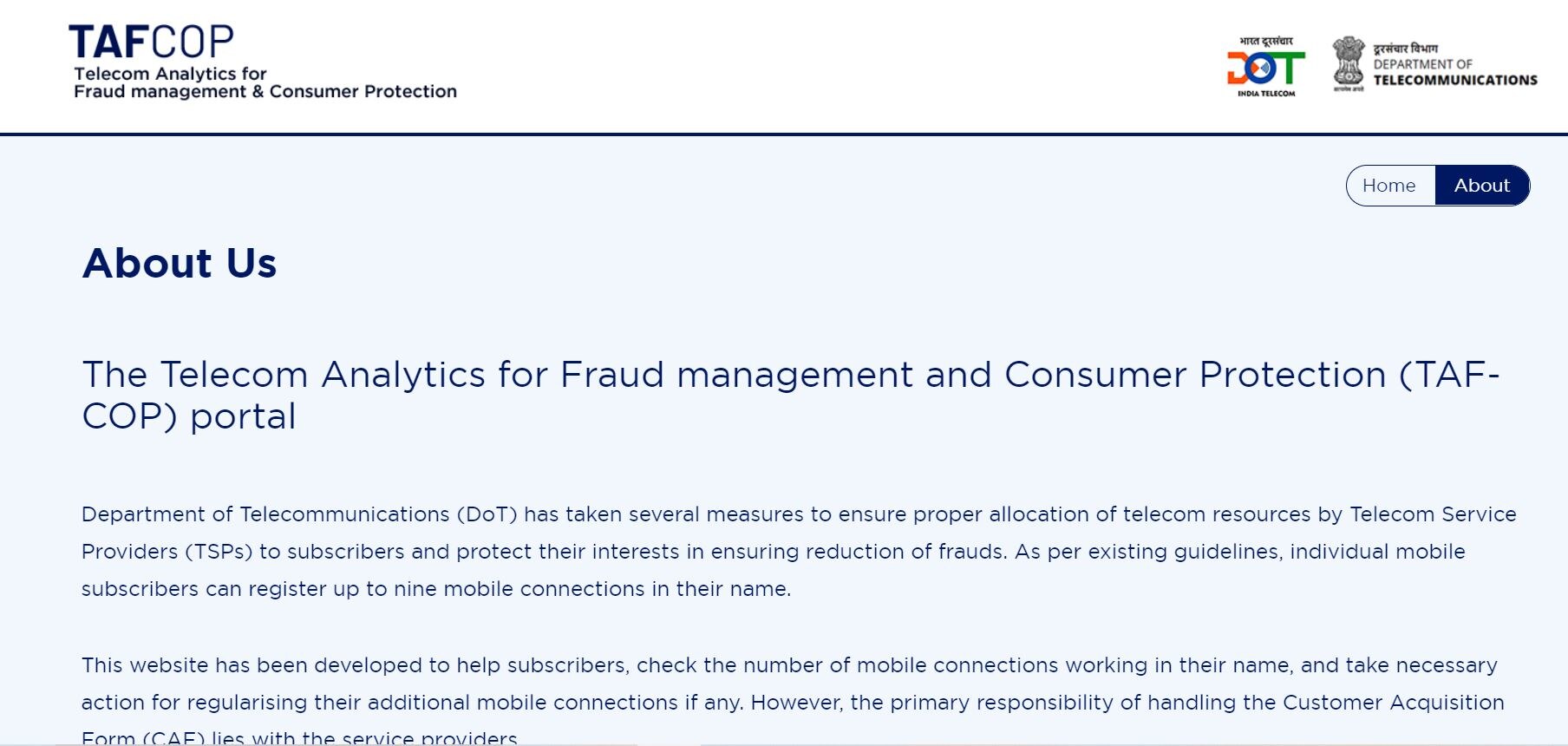Go to the Home tab
This screenshot has height=746, width=1568.
click(x=1389, y=186)
